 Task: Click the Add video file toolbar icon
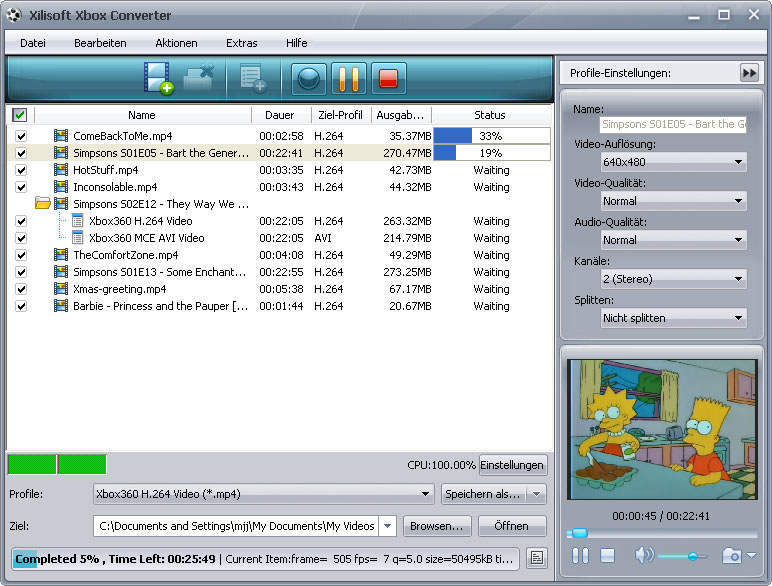pyautogui.click(x=158, y=78)
